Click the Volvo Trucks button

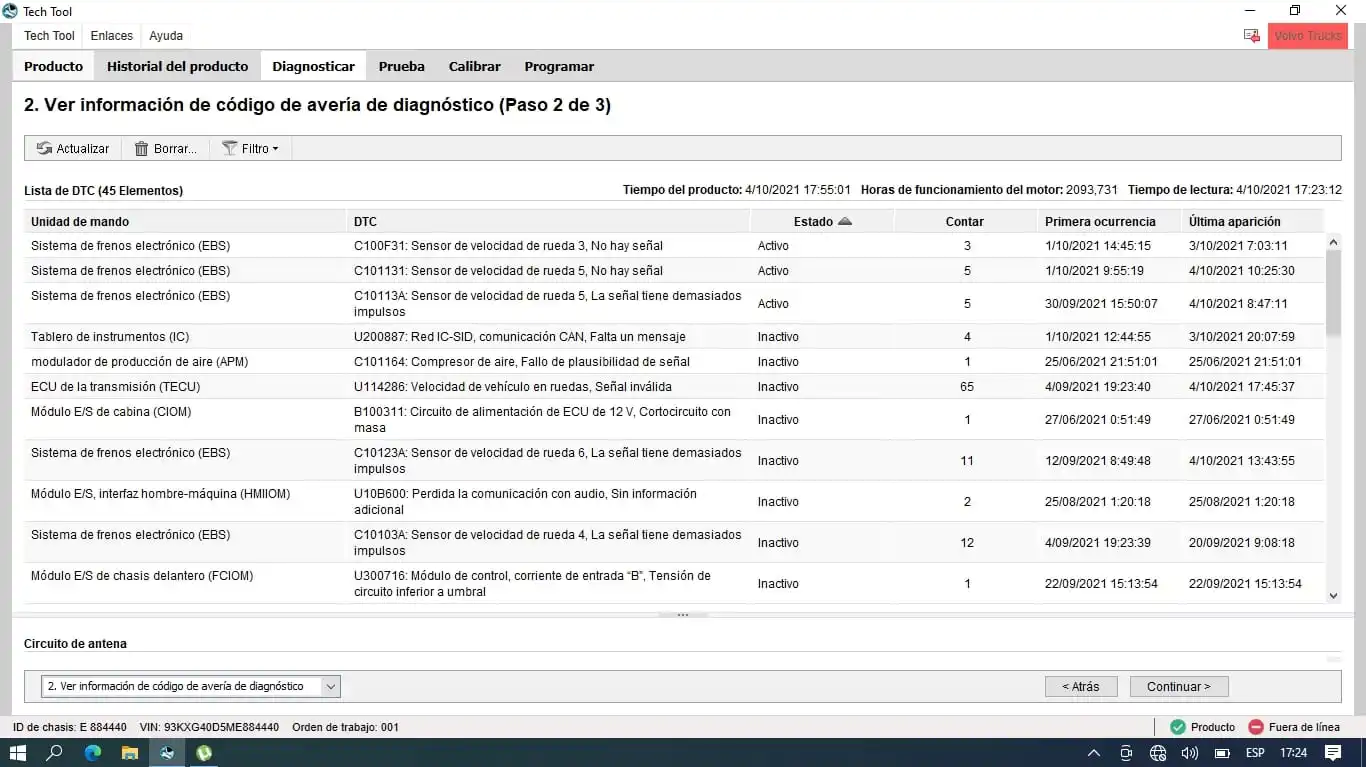[1308, 36]
